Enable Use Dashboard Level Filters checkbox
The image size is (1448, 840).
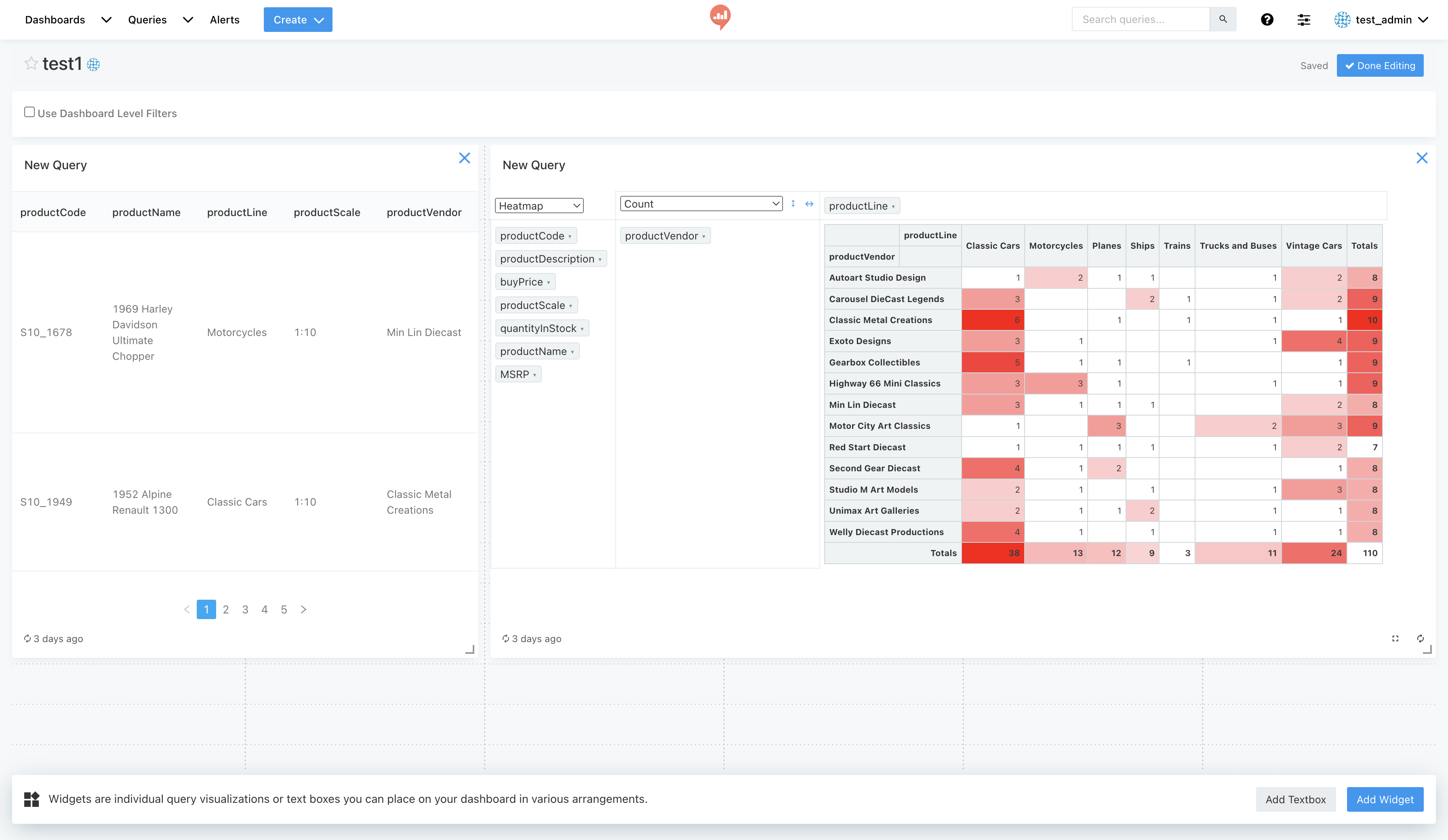(x=29, y=112)
